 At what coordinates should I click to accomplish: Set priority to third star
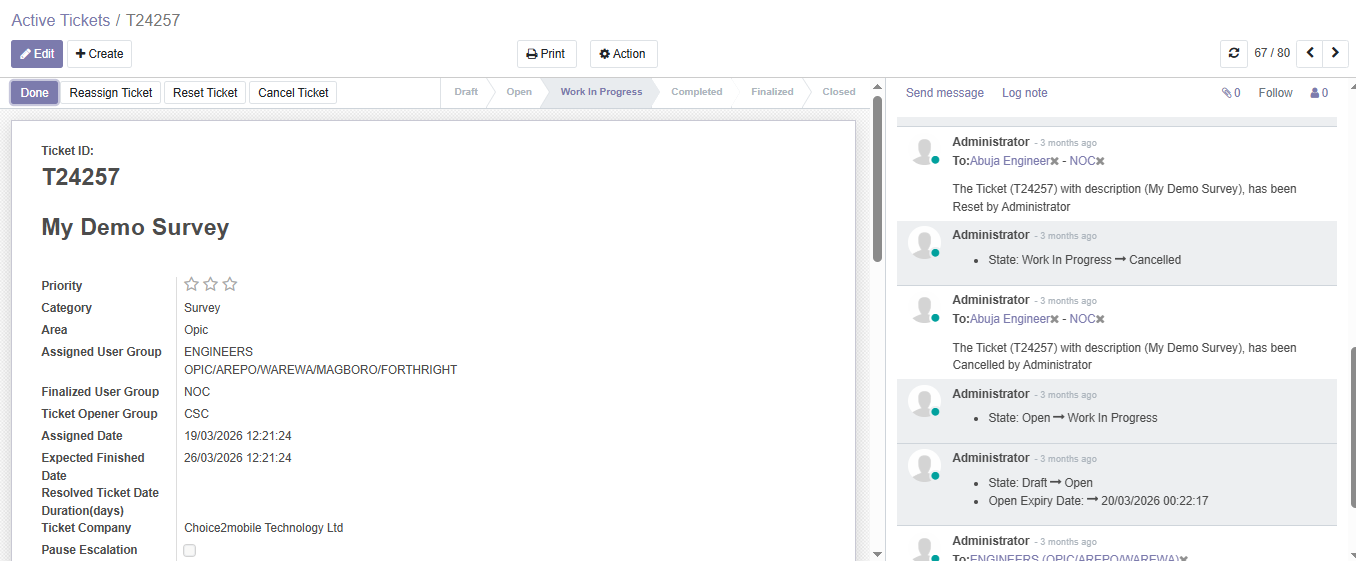pos(230,285)
